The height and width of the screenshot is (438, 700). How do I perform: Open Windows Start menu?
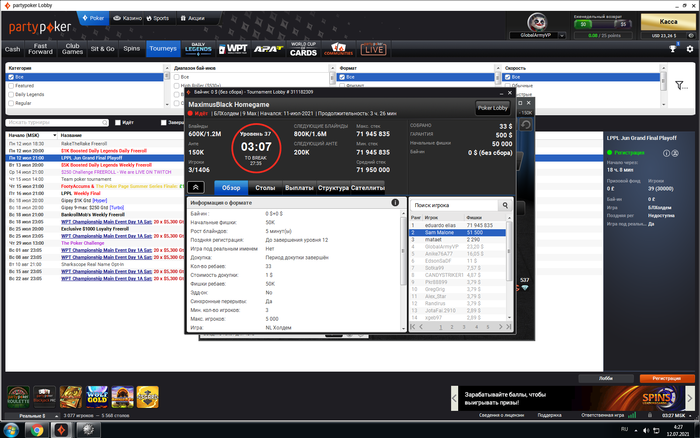click(x=11, y=430)
